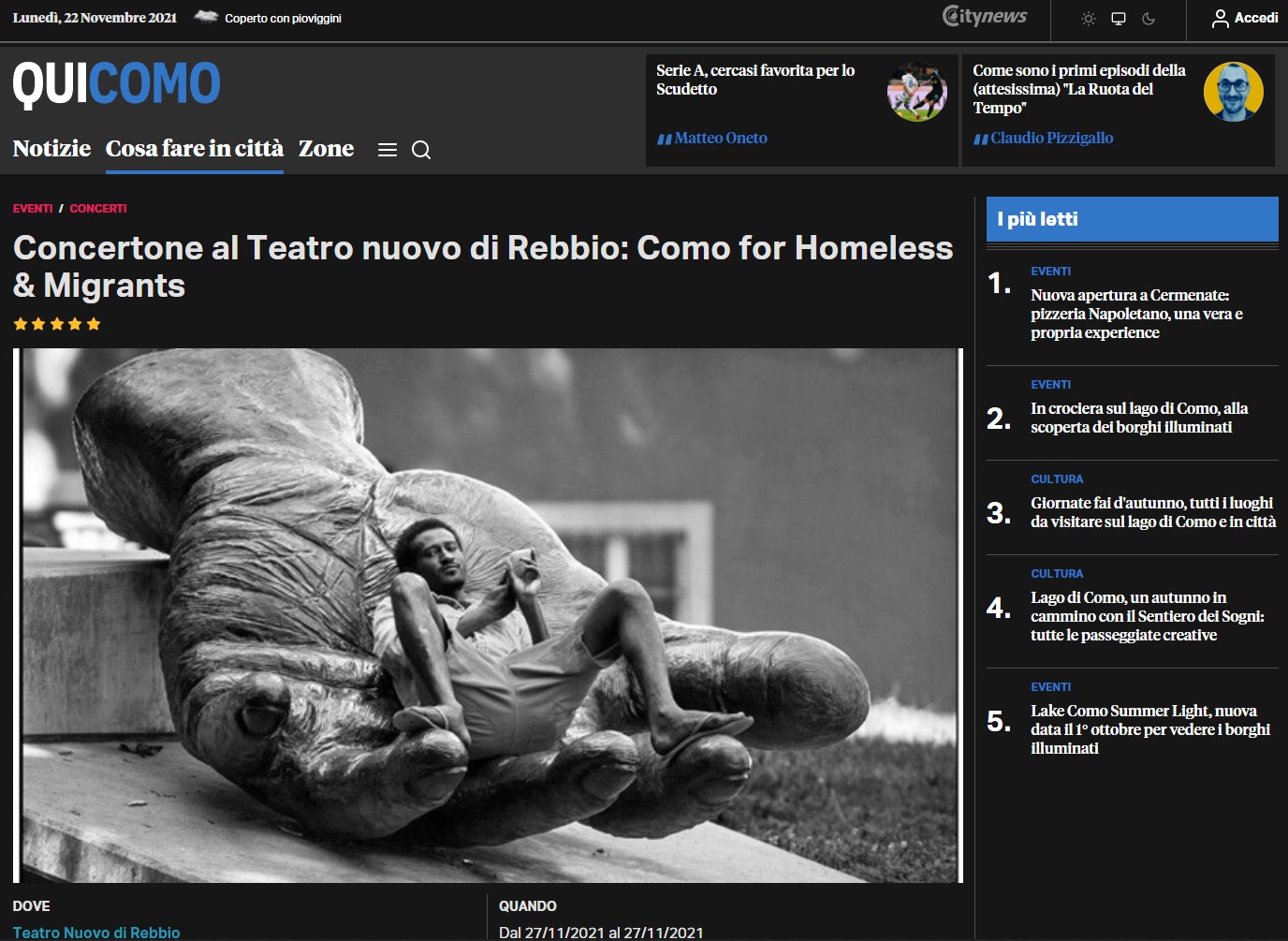Open the hand sculpture article photo

488,615
